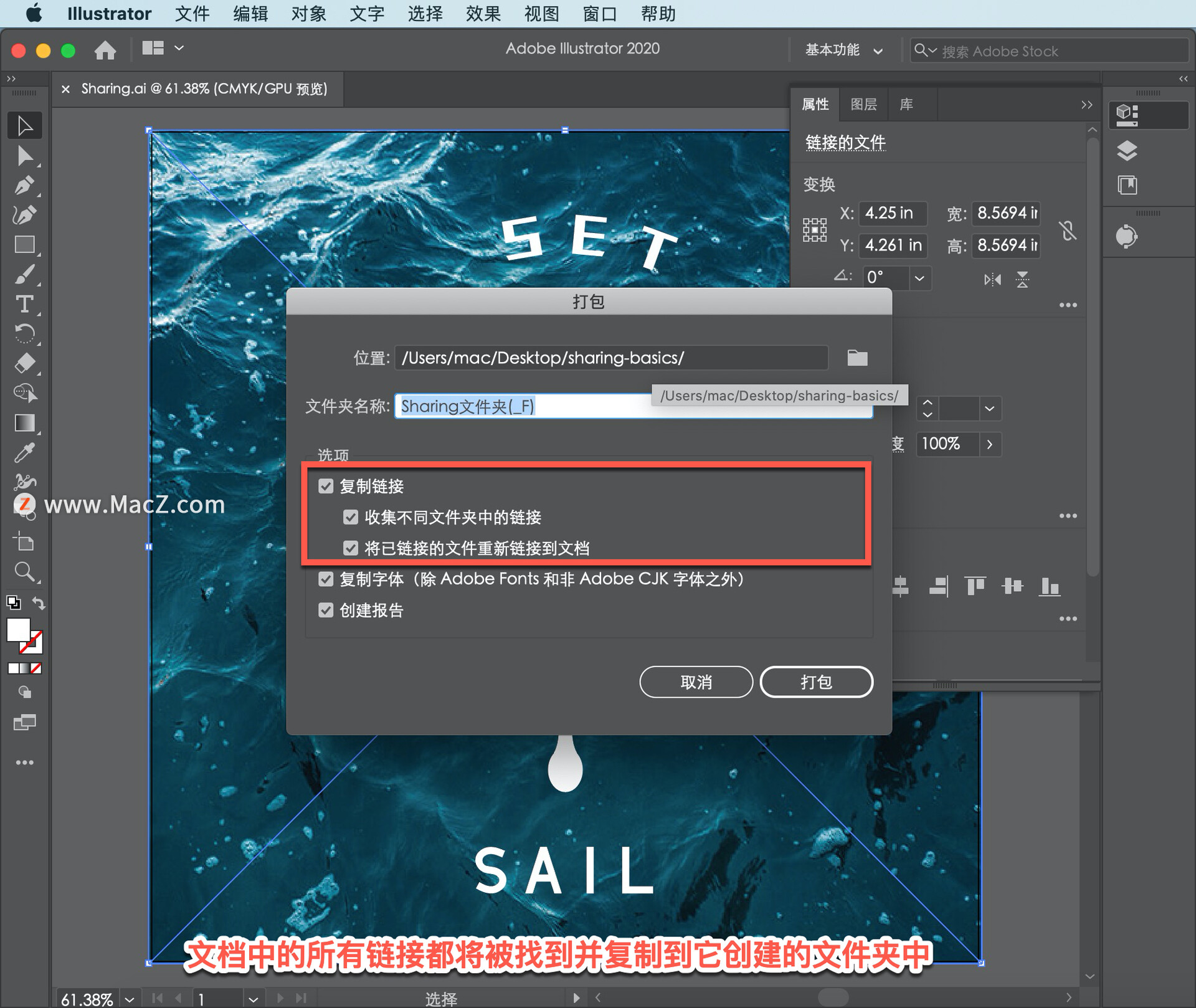Flip horizontally in Transform section
The height and width of the screenshot is (1008, 1196).
click(x=992, y=280)
